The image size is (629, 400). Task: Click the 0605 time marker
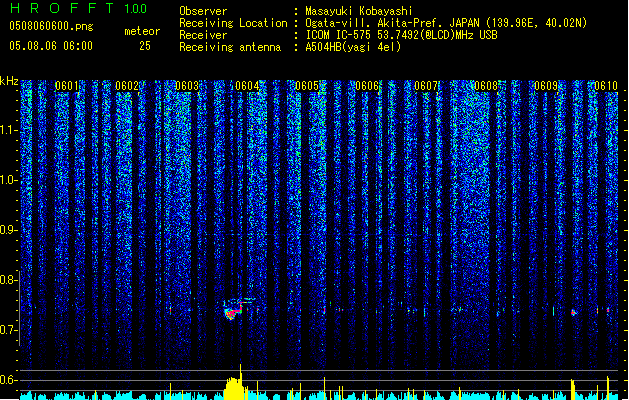[307, 86]
